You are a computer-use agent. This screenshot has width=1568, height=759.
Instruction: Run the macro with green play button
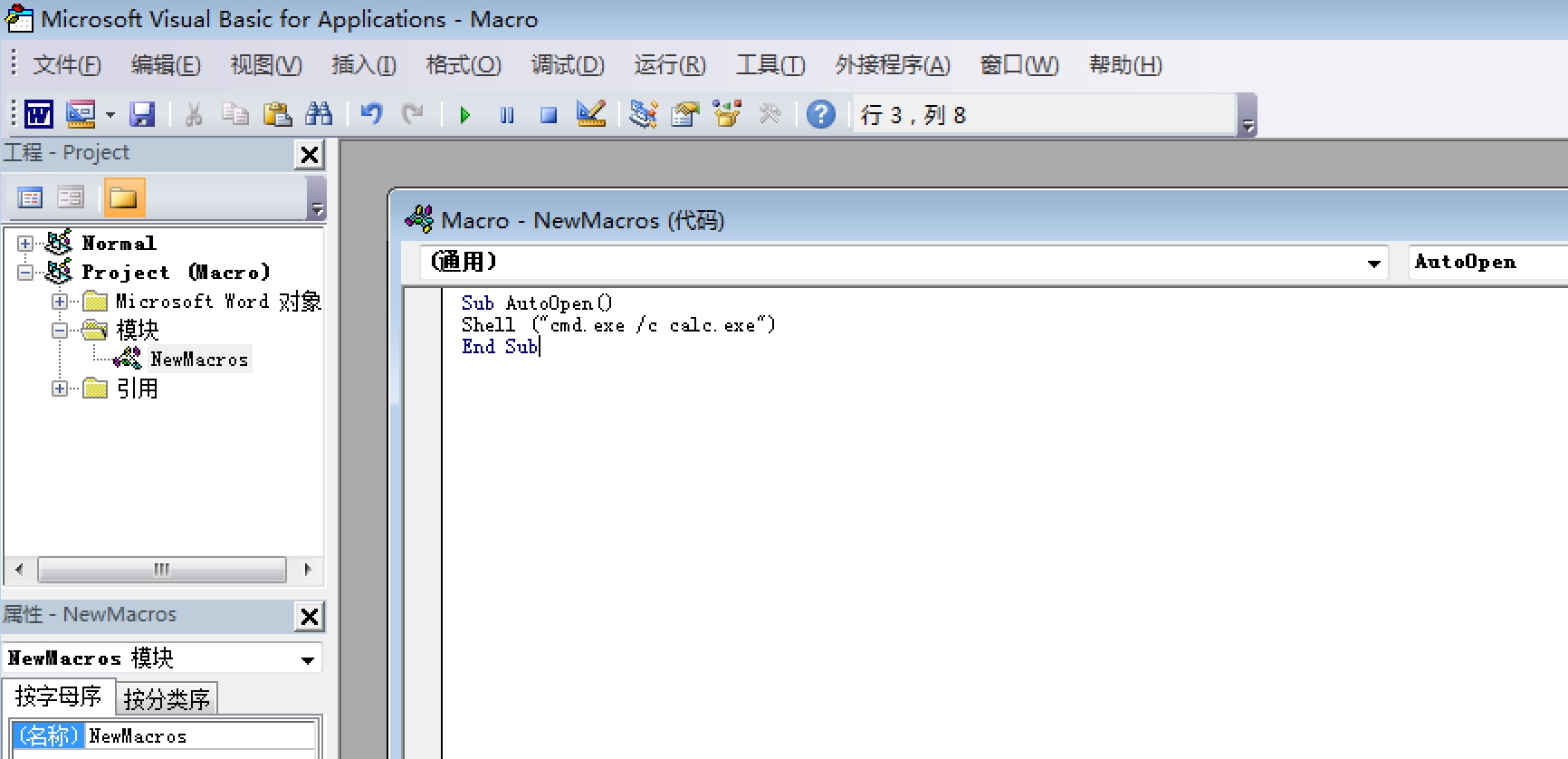(x=465, y=115)
